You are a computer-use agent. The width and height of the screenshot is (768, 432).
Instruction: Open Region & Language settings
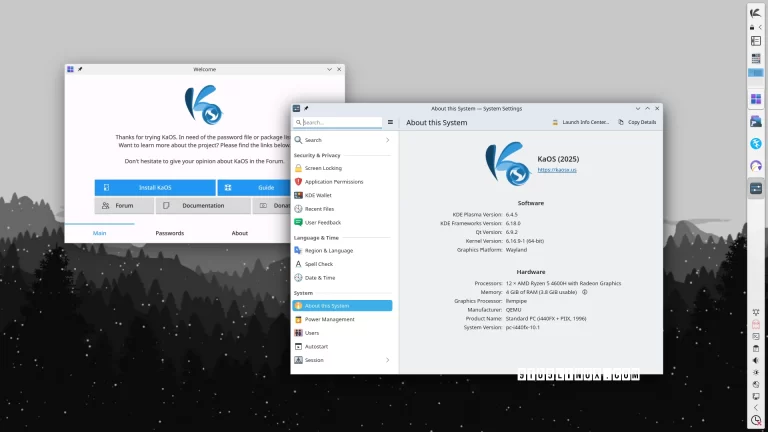click(x=328, y=250)
